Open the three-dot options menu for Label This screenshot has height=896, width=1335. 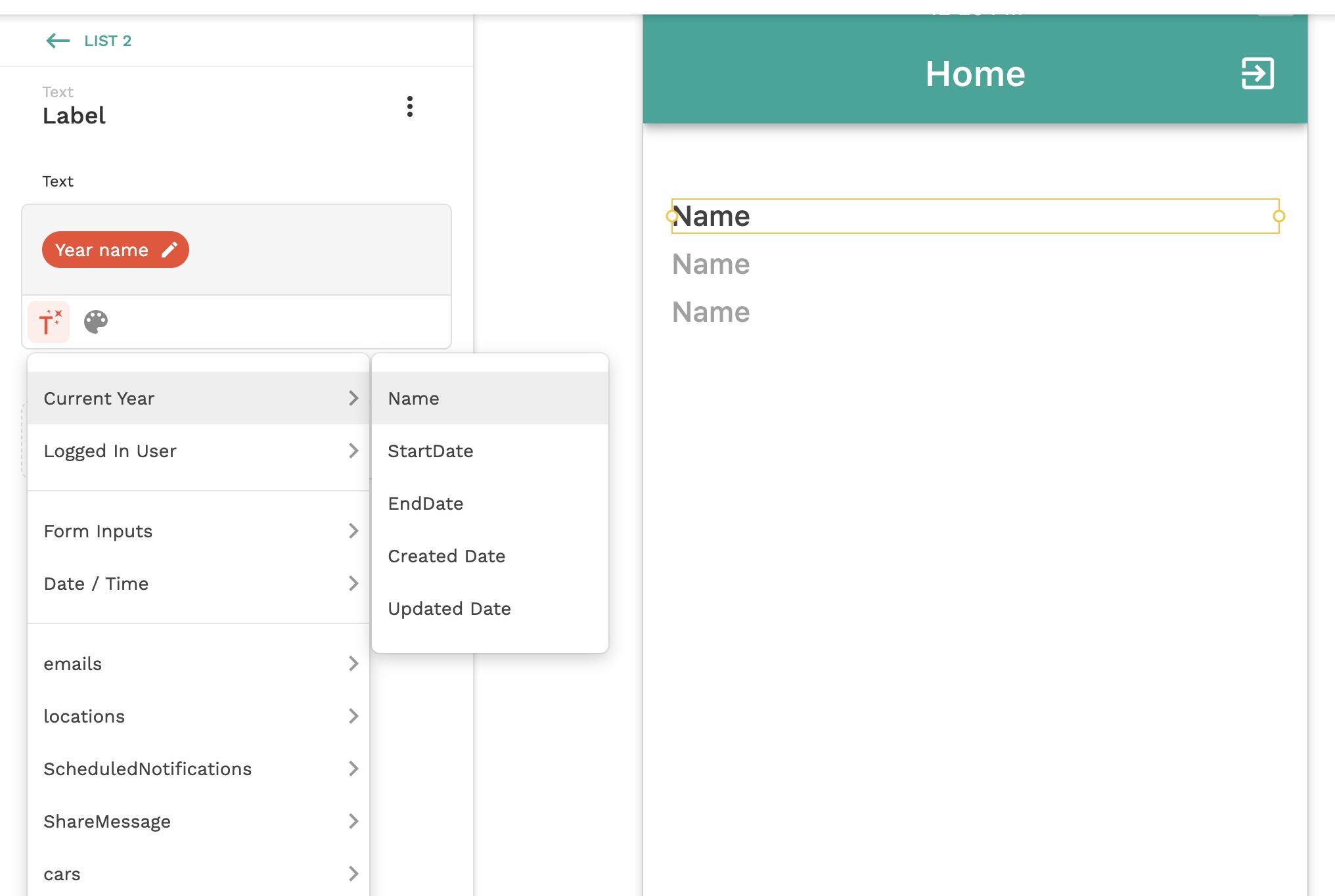click(409, 106)
